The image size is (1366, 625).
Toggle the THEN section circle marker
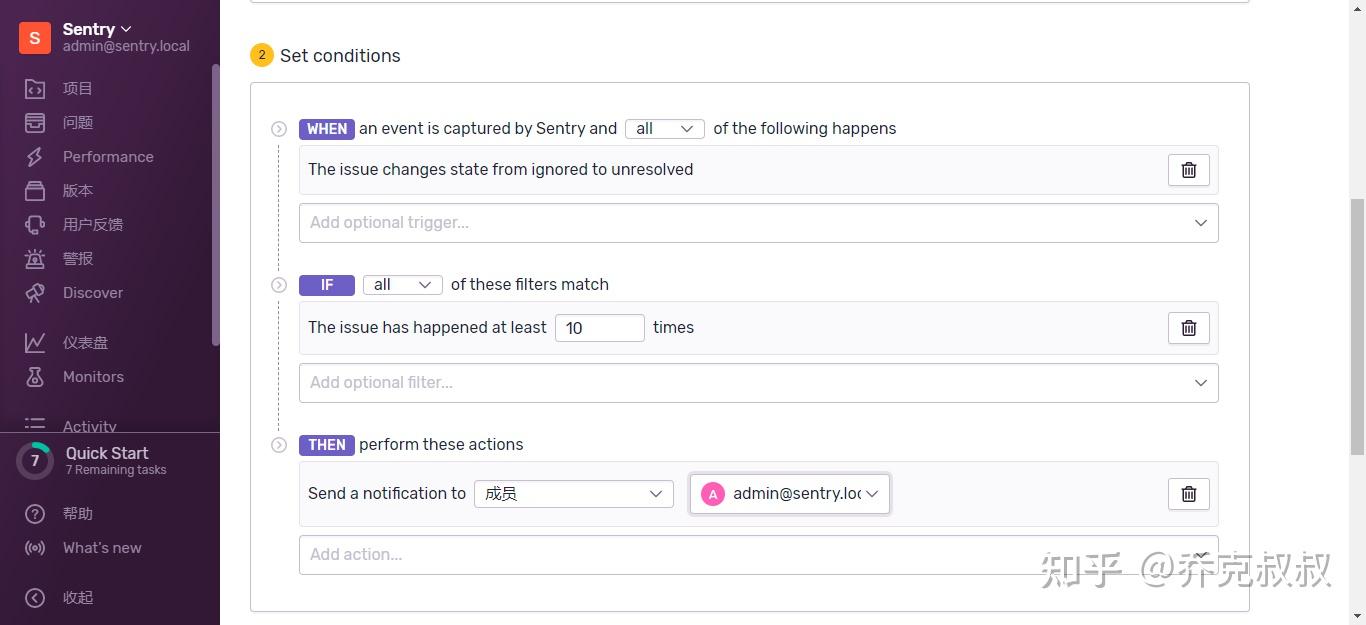click(x=279, y=445)
